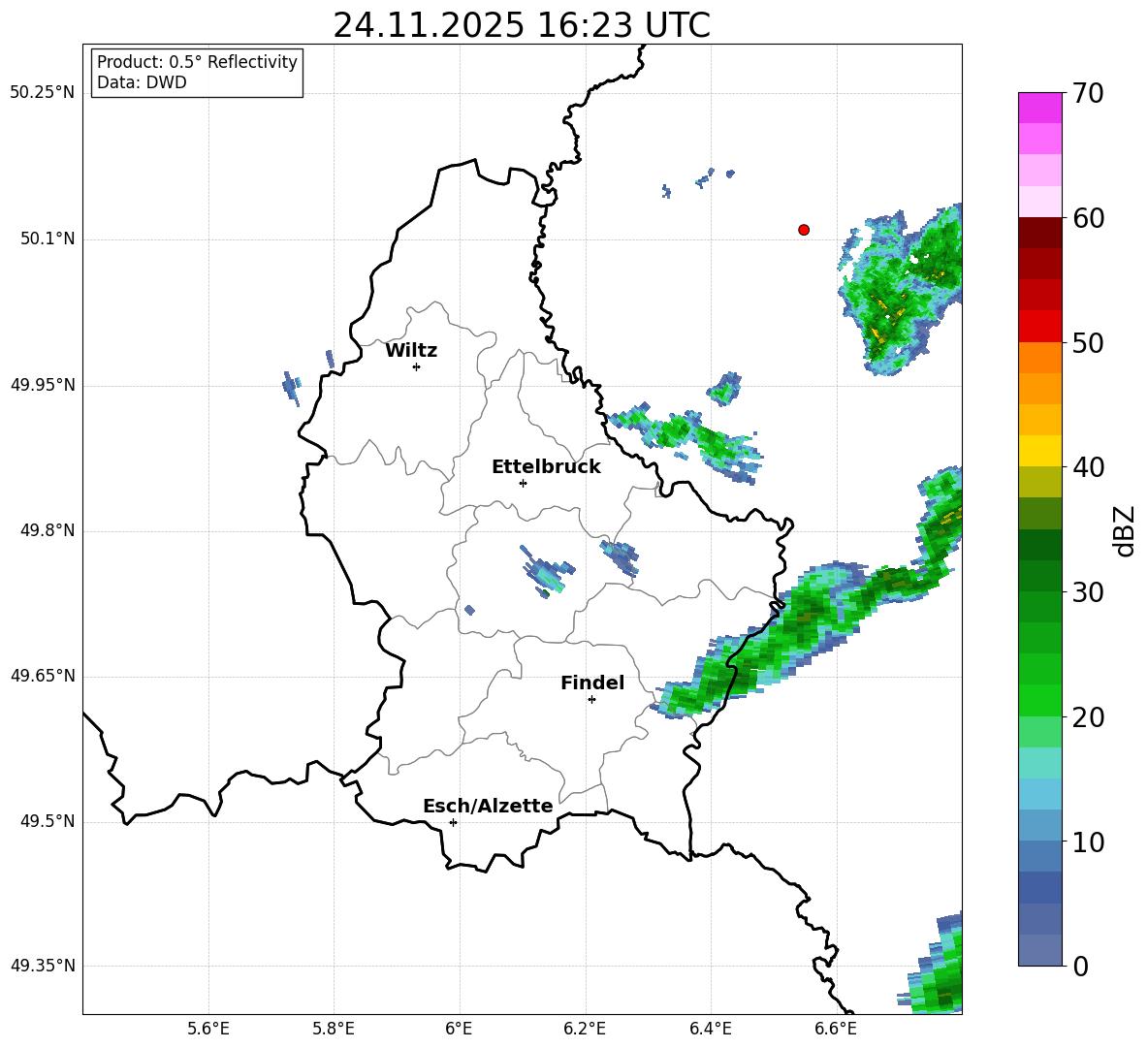1148x1048 pixels.
Task: Click the 49.95°N latitude label
Action: point(43,385)
